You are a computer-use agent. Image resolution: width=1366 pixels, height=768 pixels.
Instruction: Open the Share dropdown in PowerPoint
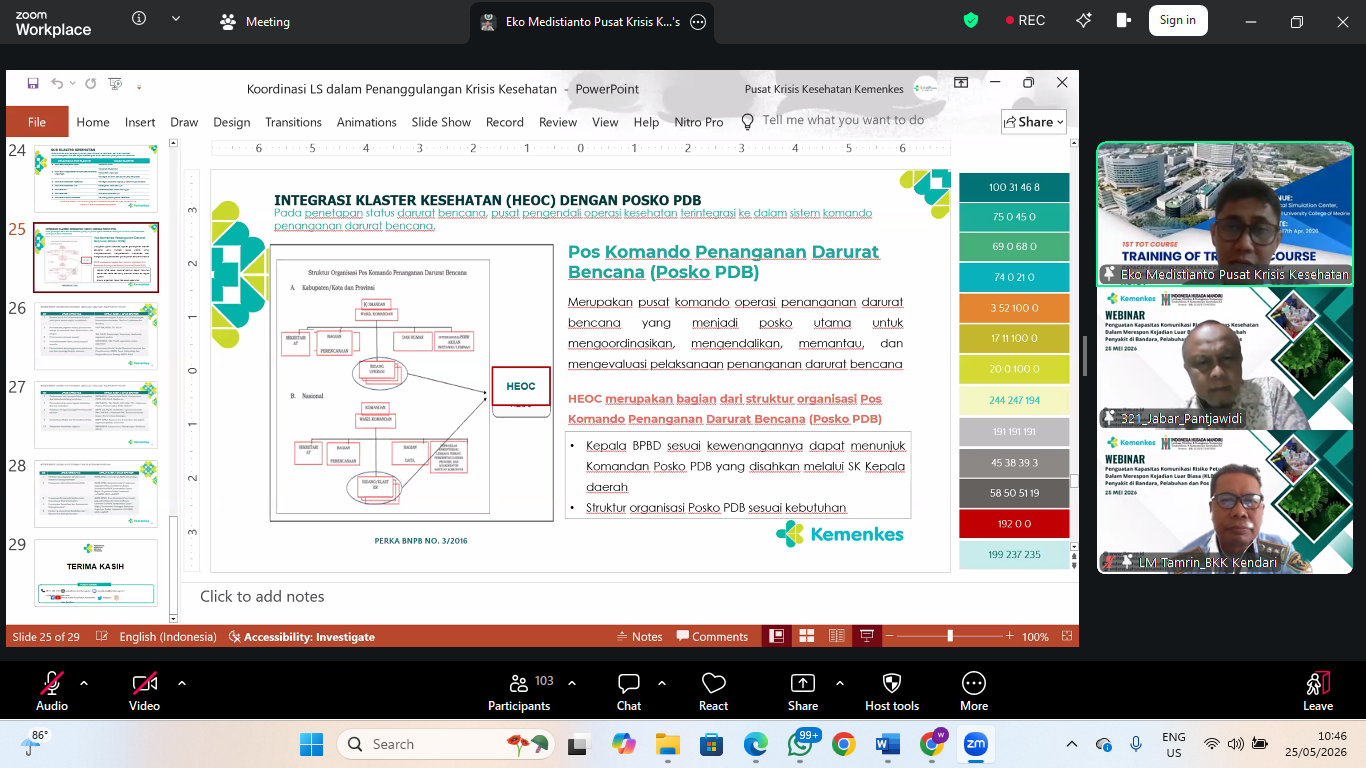pyautogui.click(x=1034, y=122)
